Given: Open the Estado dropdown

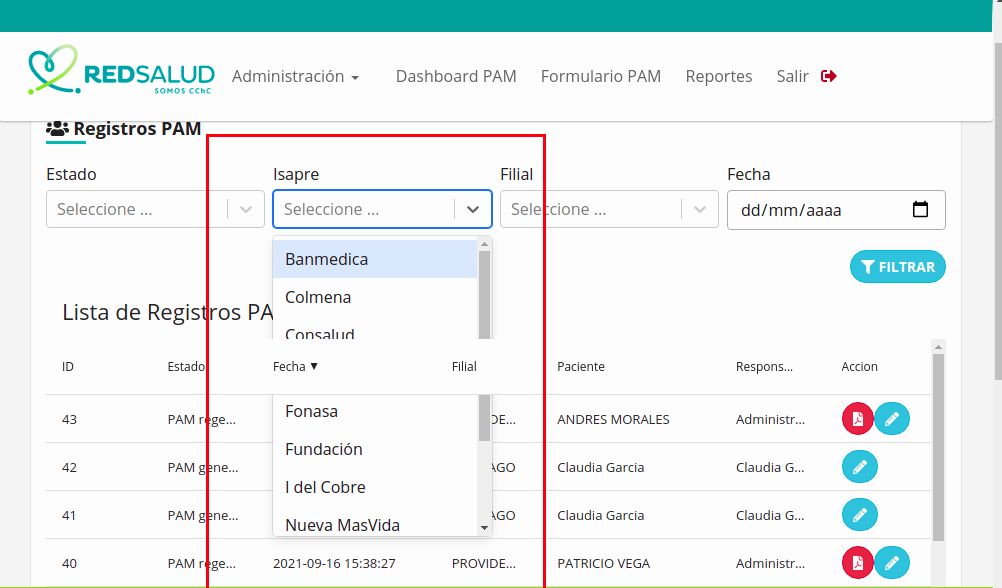Looking at the screenshot, I should pos(155,209).
